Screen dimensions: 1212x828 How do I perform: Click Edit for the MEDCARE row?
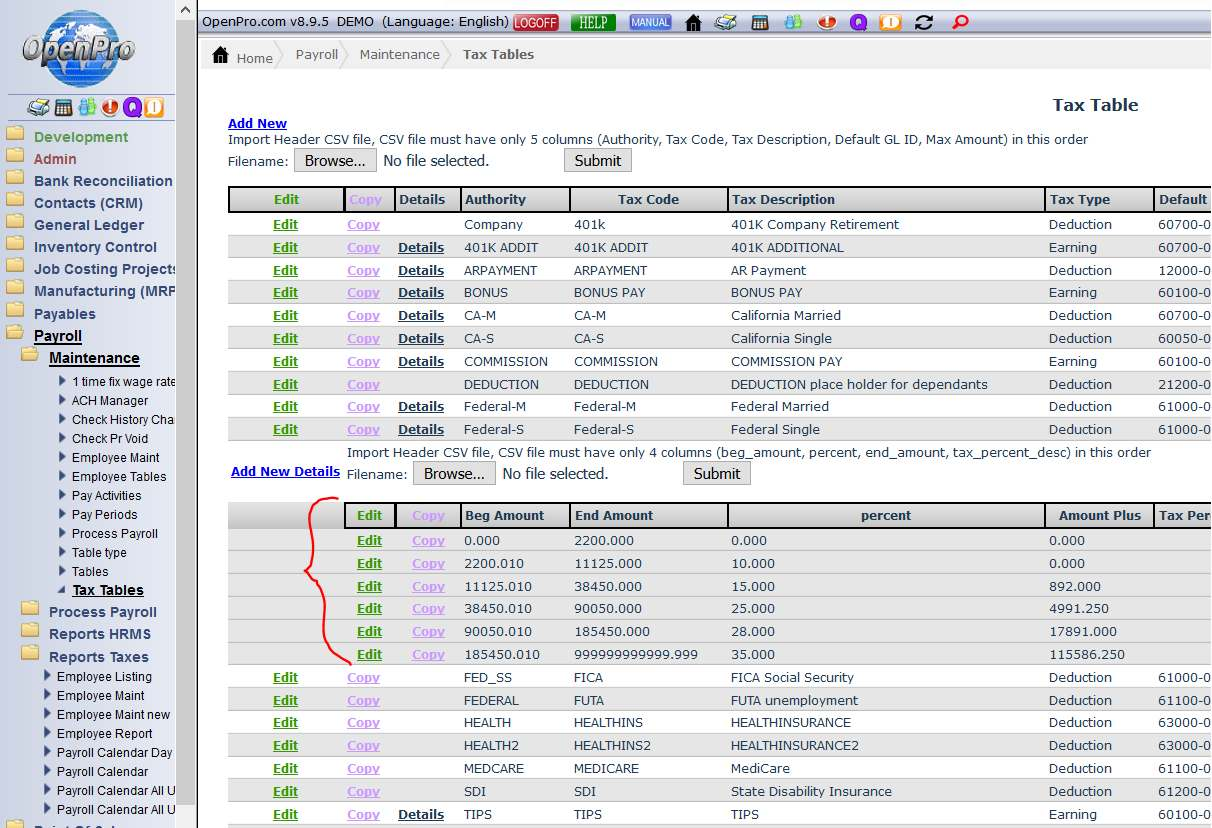click(286, 769)
